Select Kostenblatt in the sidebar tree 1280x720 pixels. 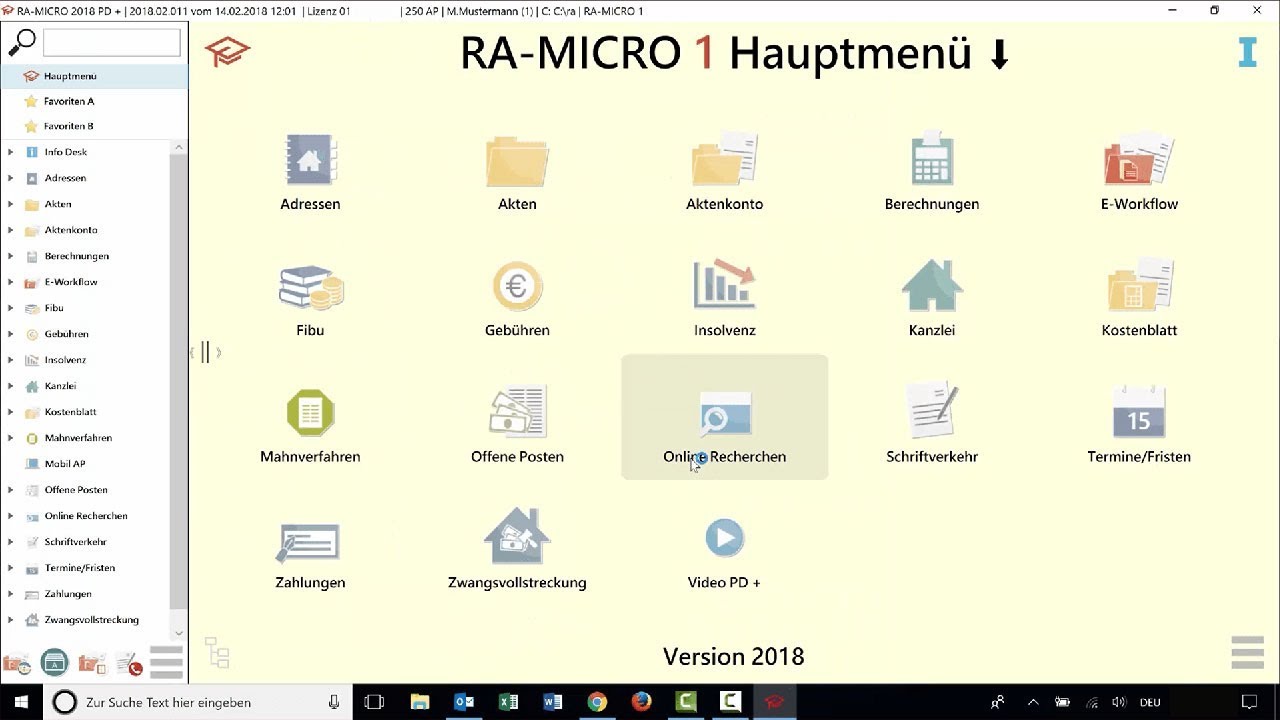point(70,412)
